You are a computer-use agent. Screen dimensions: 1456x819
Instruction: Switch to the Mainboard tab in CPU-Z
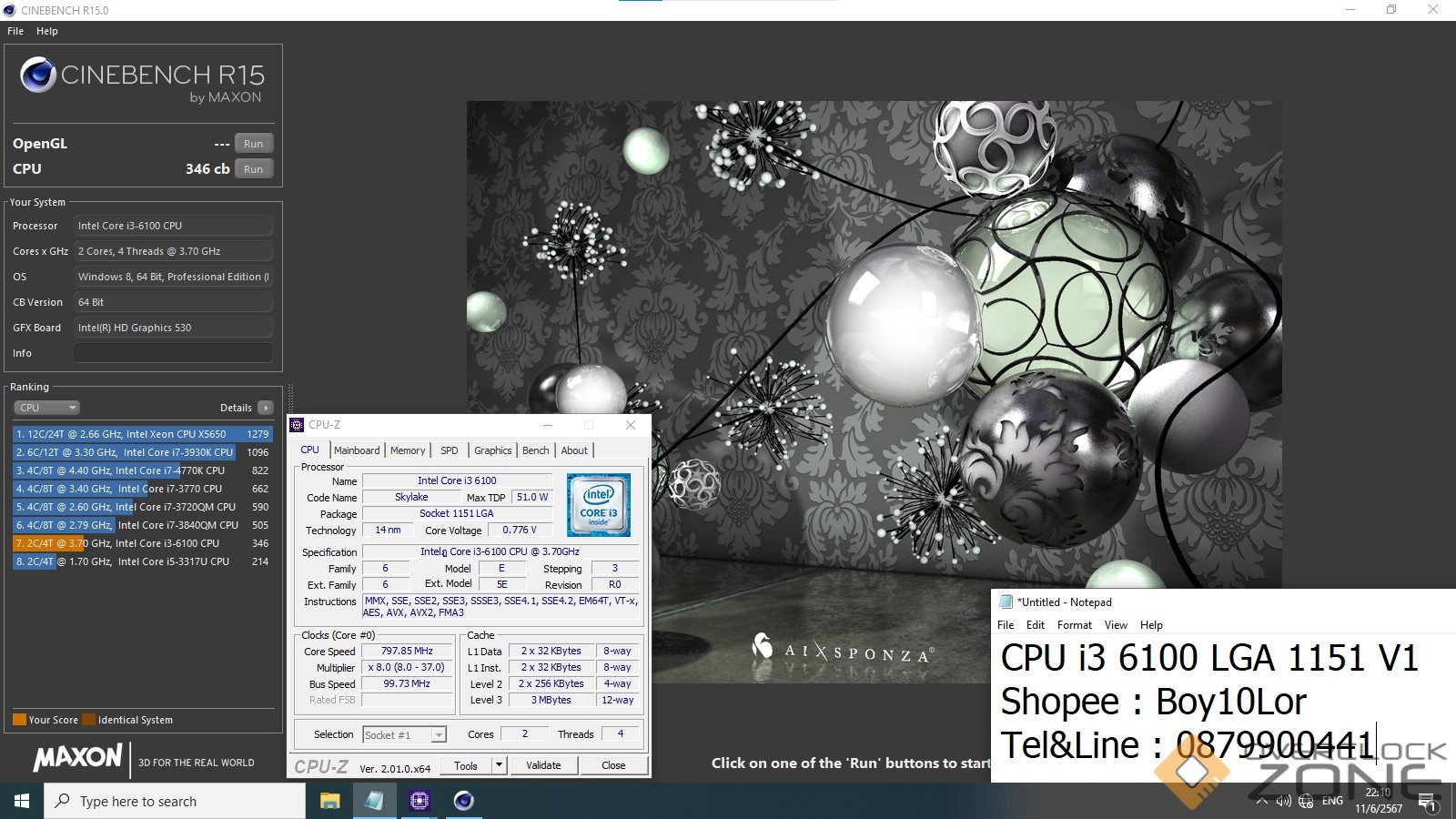tap(357, 450)
